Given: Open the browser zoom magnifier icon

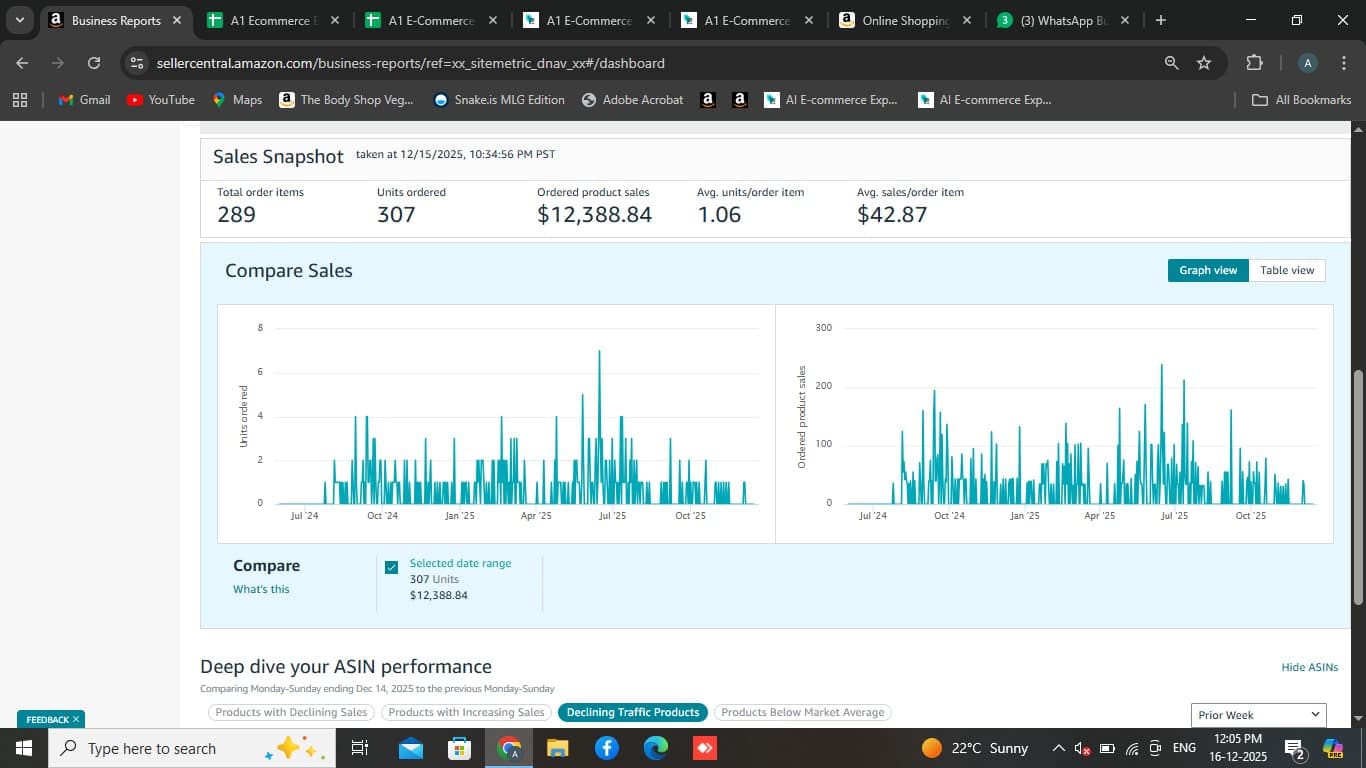Looking at the screenshot, I should coord(1171,63).
